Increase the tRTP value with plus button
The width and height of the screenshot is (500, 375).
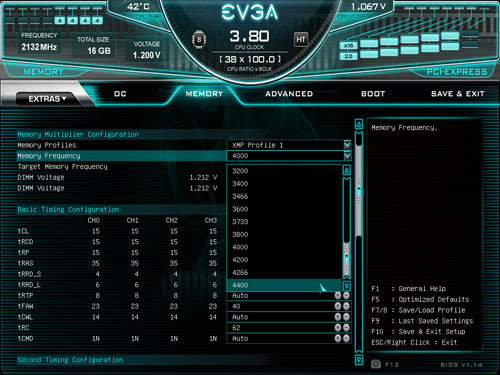338,295
